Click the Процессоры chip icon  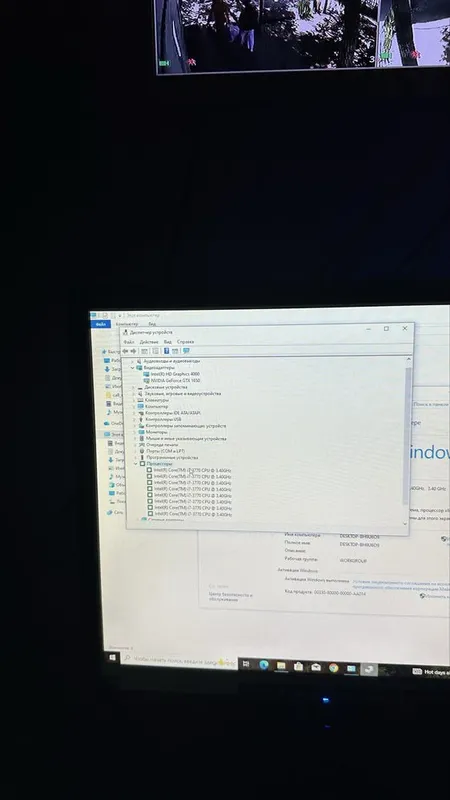pos(143,464)
